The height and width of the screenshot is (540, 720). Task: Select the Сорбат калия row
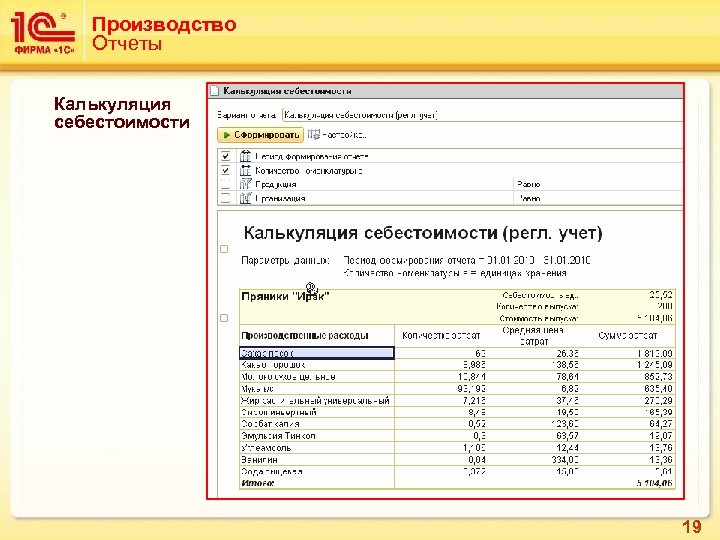(x=457, y=424)
